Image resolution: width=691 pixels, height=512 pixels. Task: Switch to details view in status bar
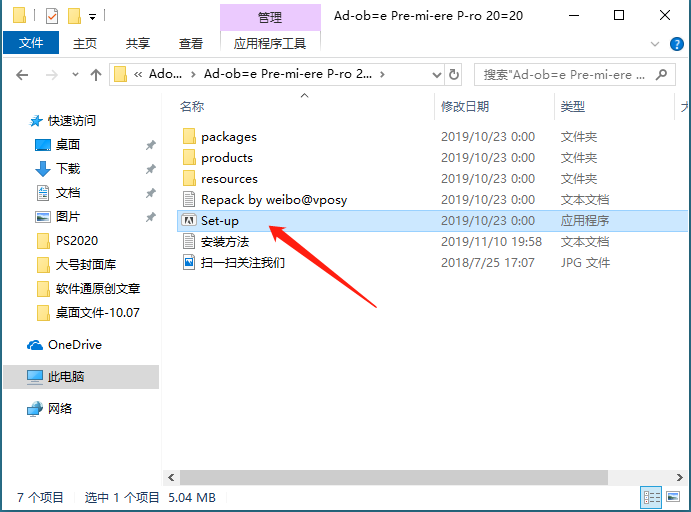(x=652, y=498)
